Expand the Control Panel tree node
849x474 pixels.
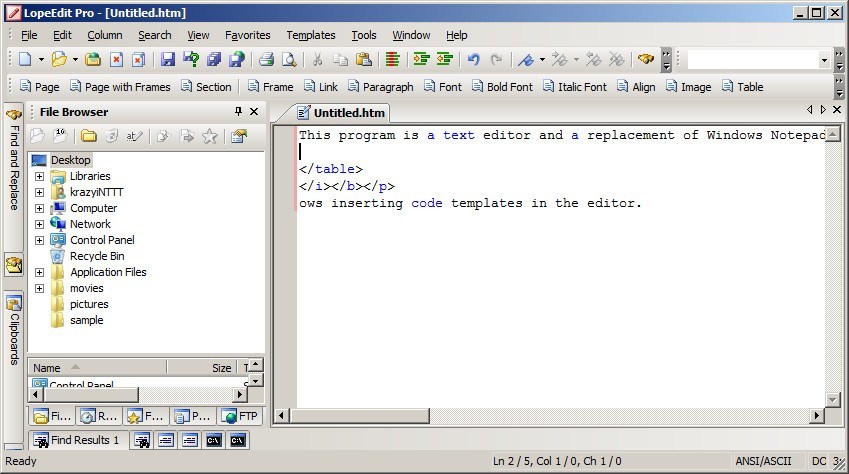(x=40, y=240)
